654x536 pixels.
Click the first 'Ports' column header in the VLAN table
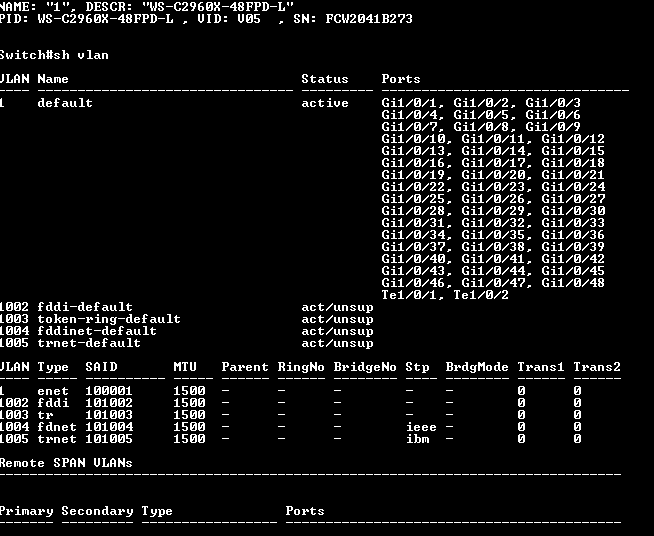401,79
